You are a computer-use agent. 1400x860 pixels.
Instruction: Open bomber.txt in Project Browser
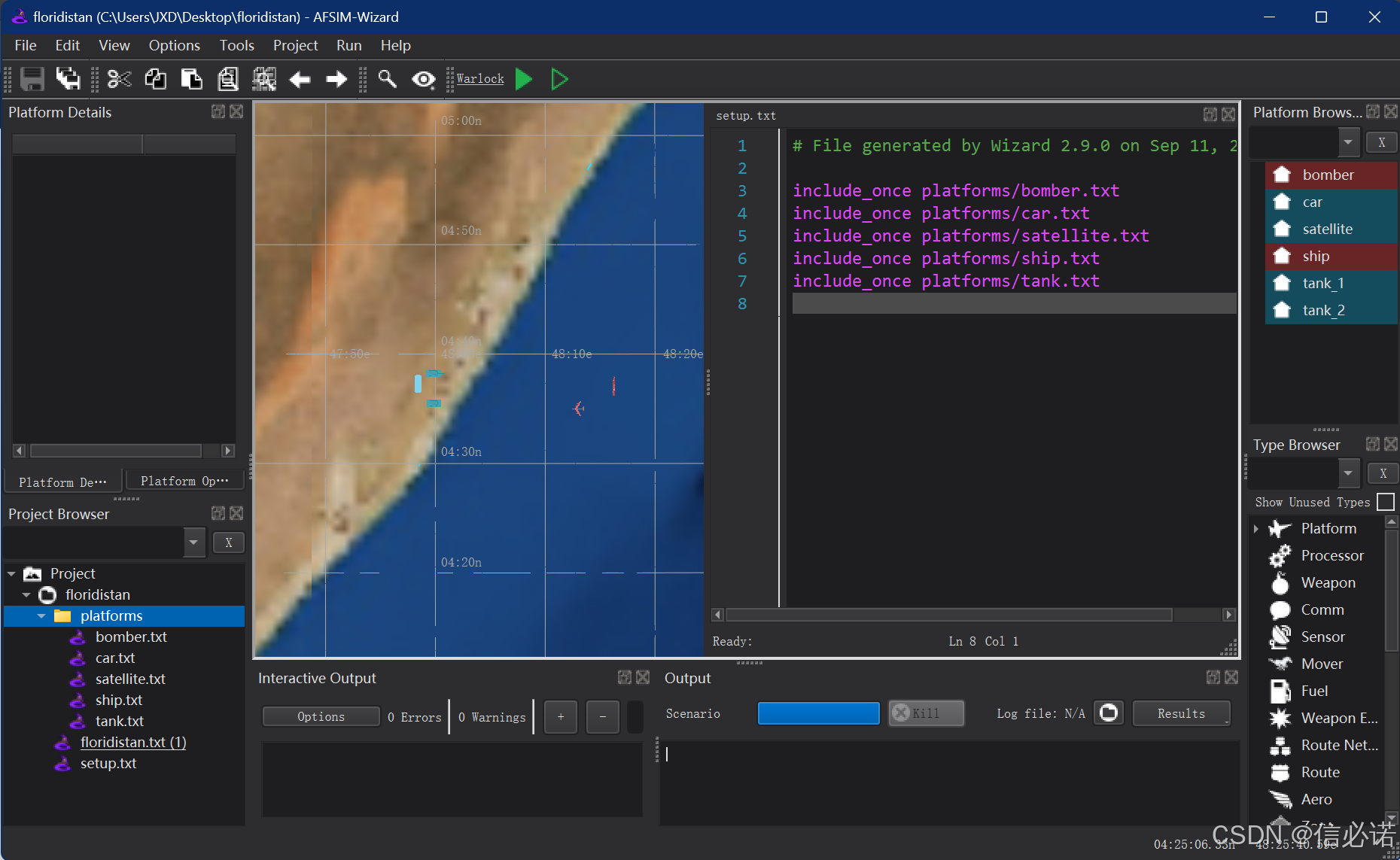tap(131, 637)
